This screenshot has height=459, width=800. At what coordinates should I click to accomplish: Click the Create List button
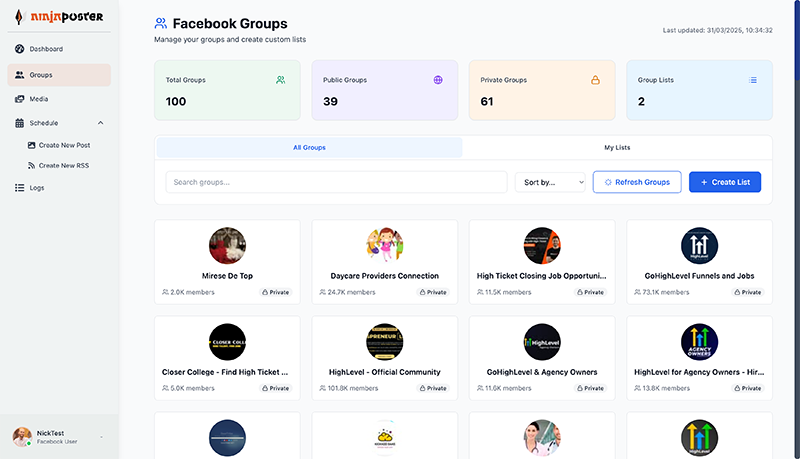point(725,182)
